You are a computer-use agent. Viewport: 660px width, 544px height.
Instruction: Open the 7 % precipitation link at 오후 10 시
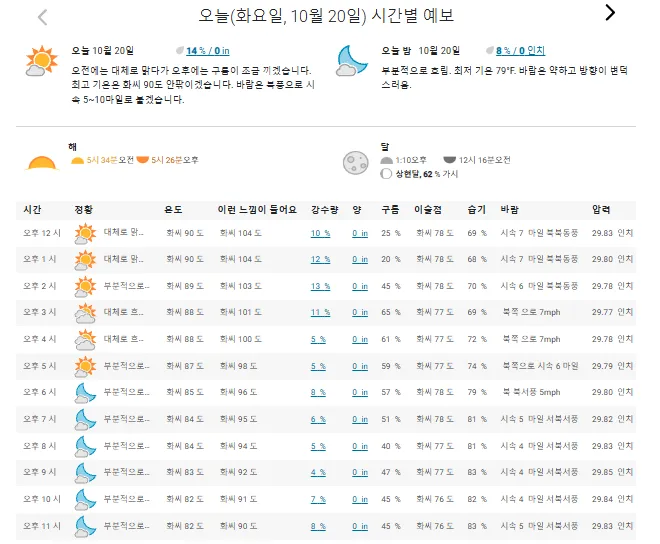click(x=318, y=500)
